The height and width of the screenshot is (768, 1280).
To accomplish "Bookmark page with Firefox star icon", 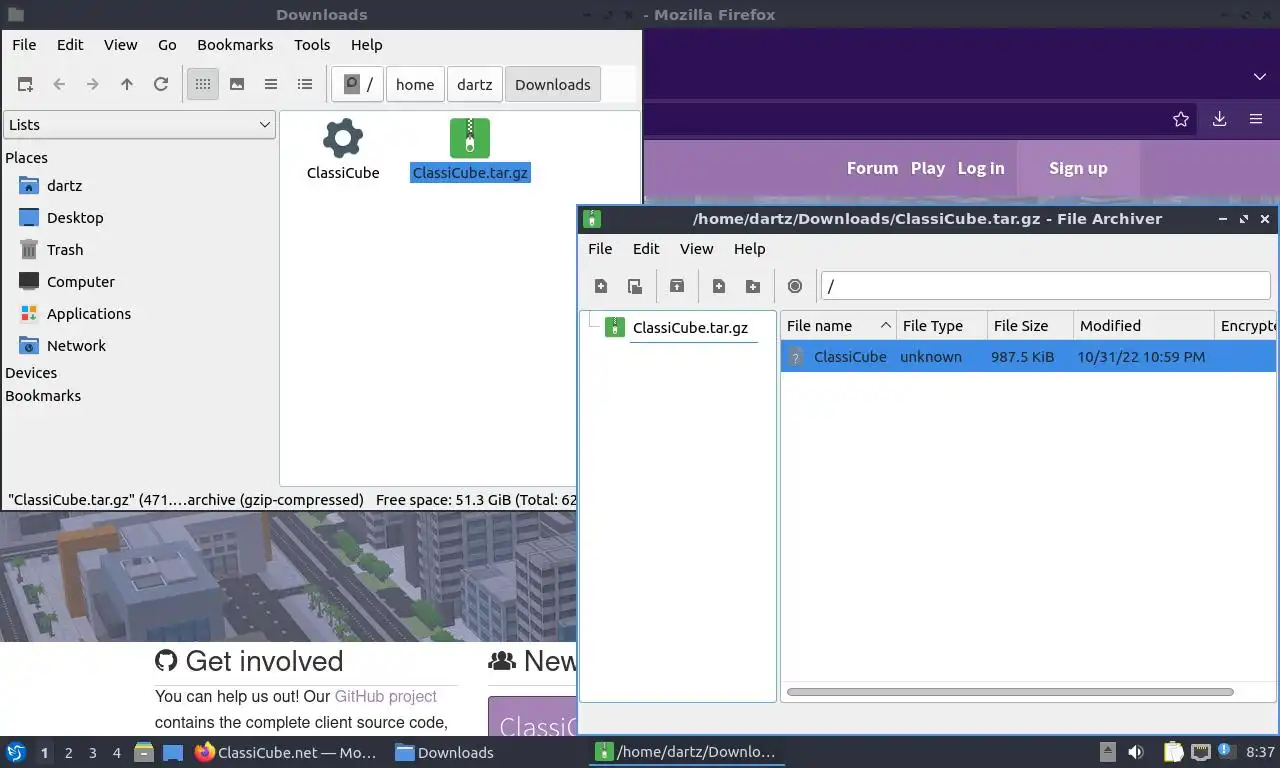I will click(1181, 119).
